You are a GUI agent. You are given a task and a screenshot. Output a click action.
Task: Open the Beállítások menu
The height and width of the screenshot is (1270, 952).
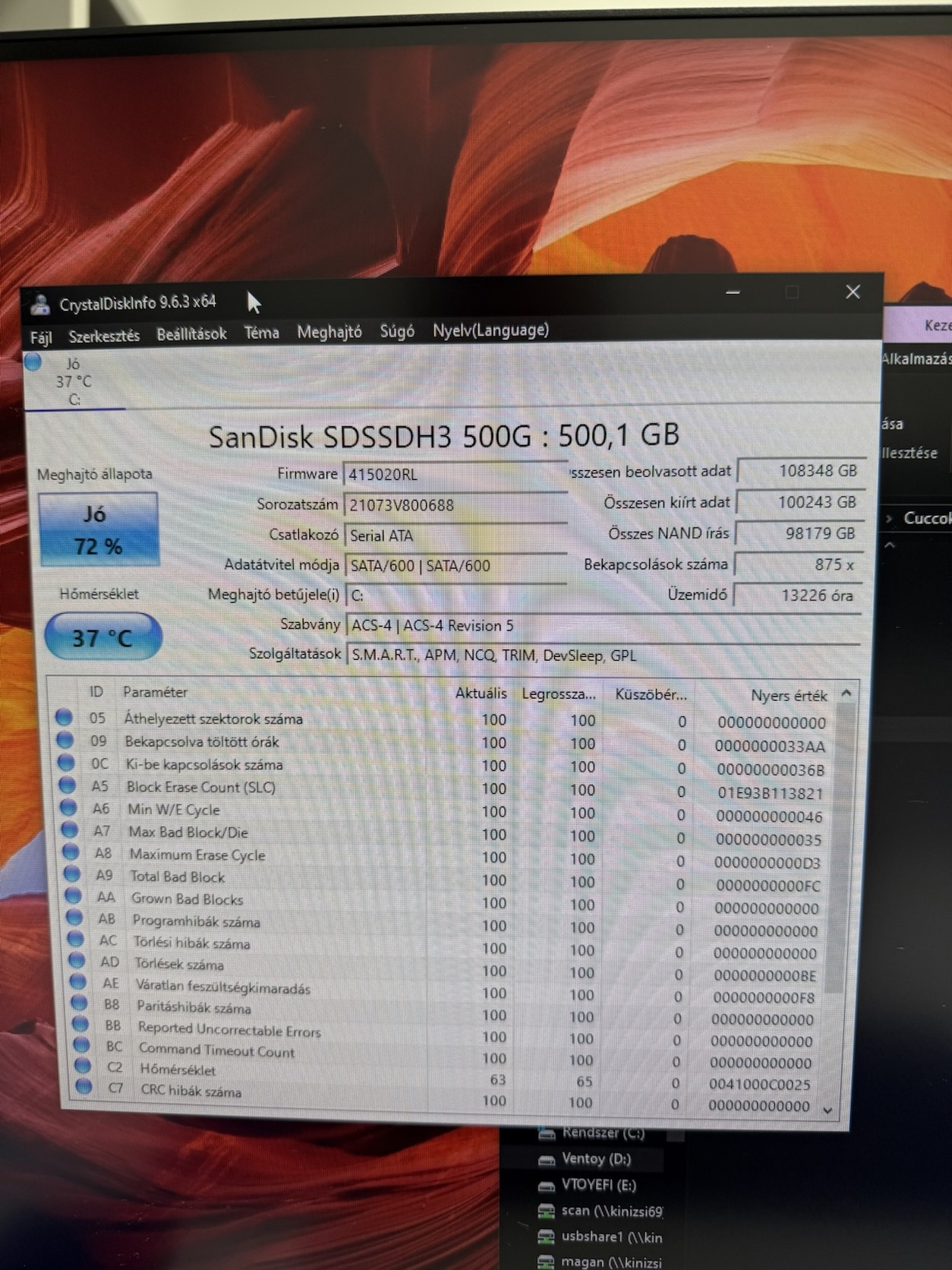[x=191, y=333]
